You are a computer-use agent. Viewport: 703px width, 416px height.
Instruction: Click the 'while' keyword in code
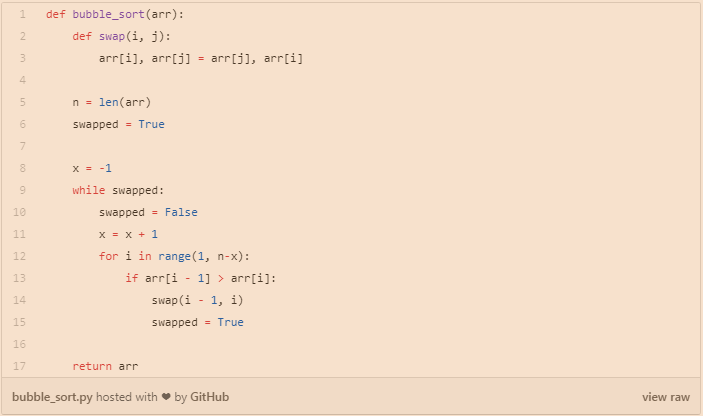click(x=88, y=190)
